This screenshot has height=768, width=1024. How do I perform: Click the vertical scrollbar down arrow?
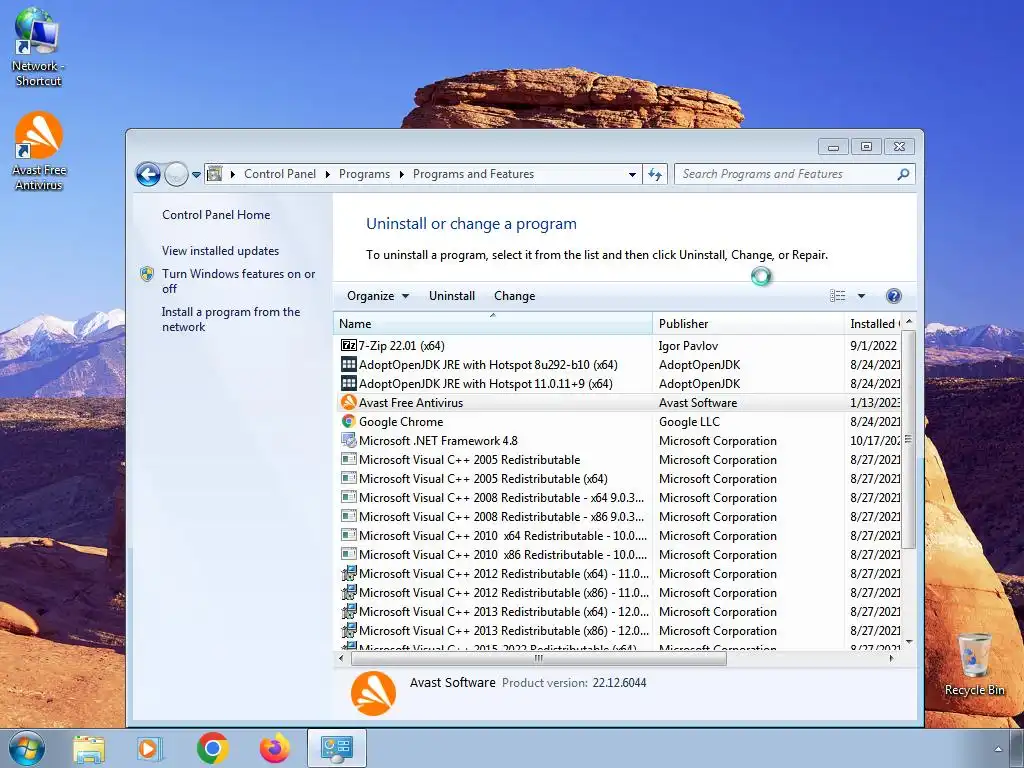point(908,643)
